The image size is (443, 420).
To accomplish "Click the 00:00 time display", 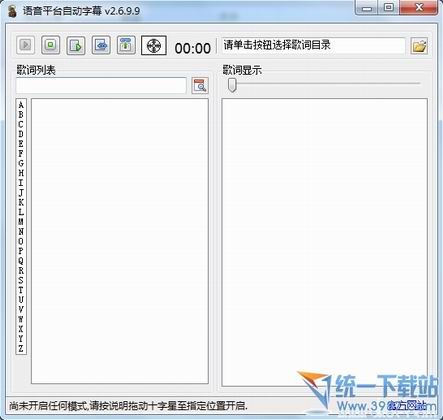I will [x=193, y=48].
